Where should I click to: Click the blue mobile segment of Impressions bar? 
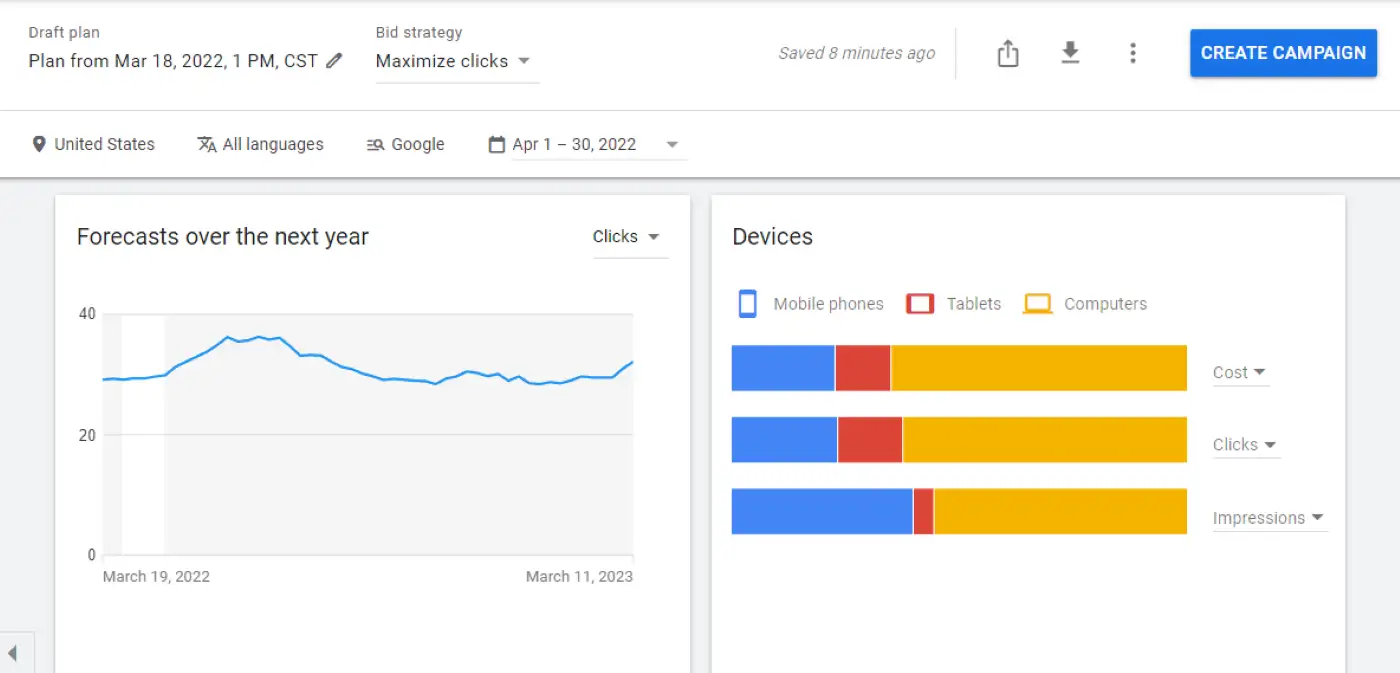point(822,511)
